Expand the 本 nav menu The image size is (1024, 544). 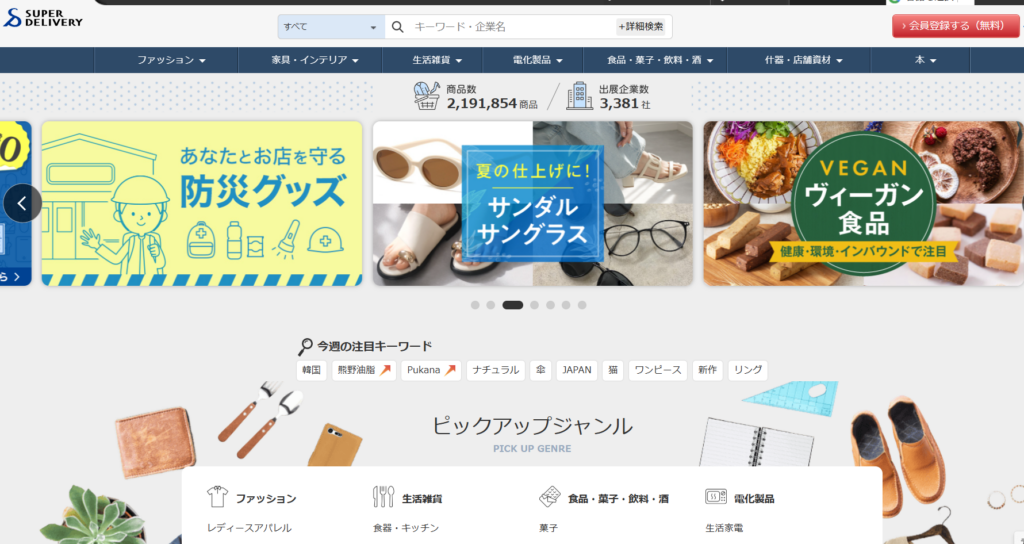(925, 60)
